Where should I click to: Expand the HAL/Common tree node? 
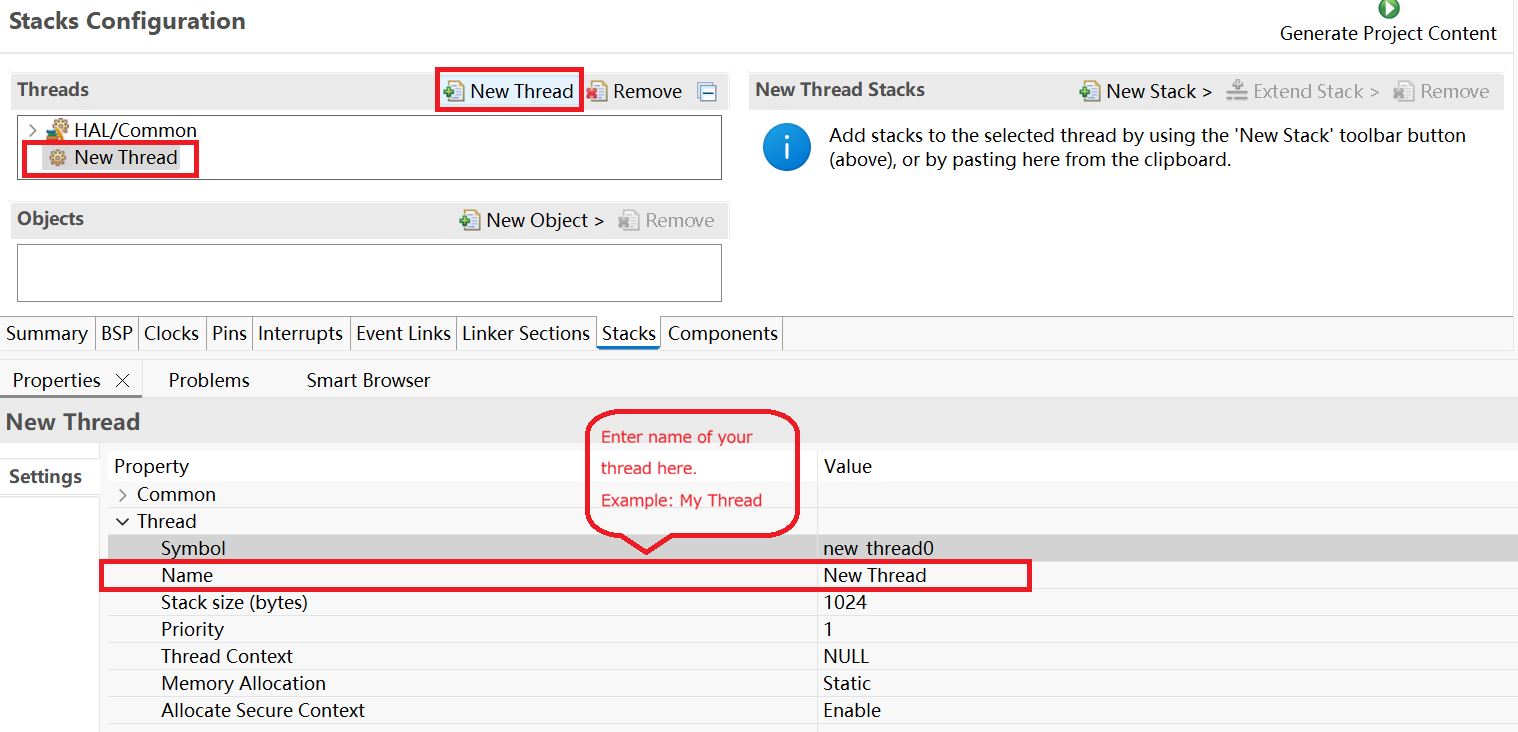click(x=32, y=130)
